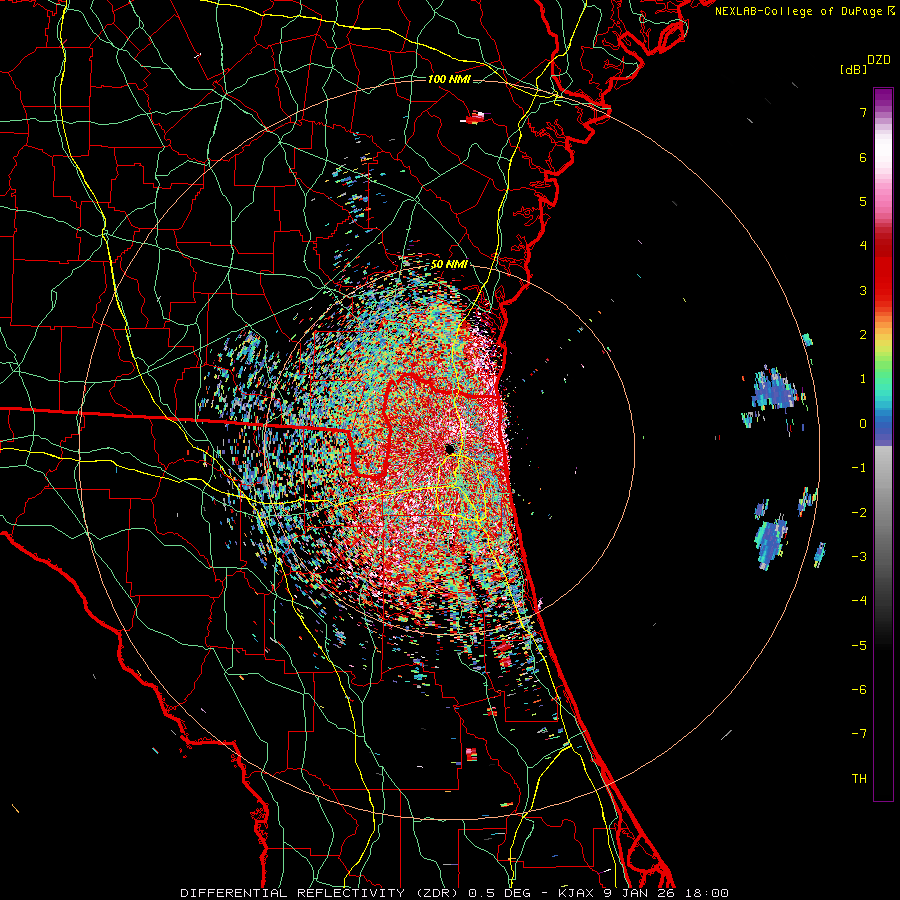Click the -6 value on color scale

pos(859,690)
